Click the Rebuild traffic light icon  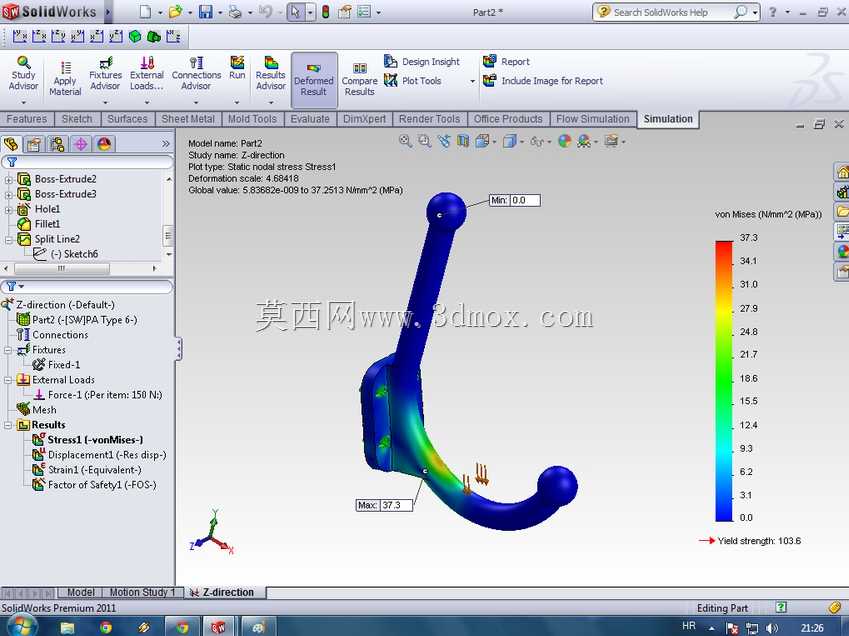point(325,12)
